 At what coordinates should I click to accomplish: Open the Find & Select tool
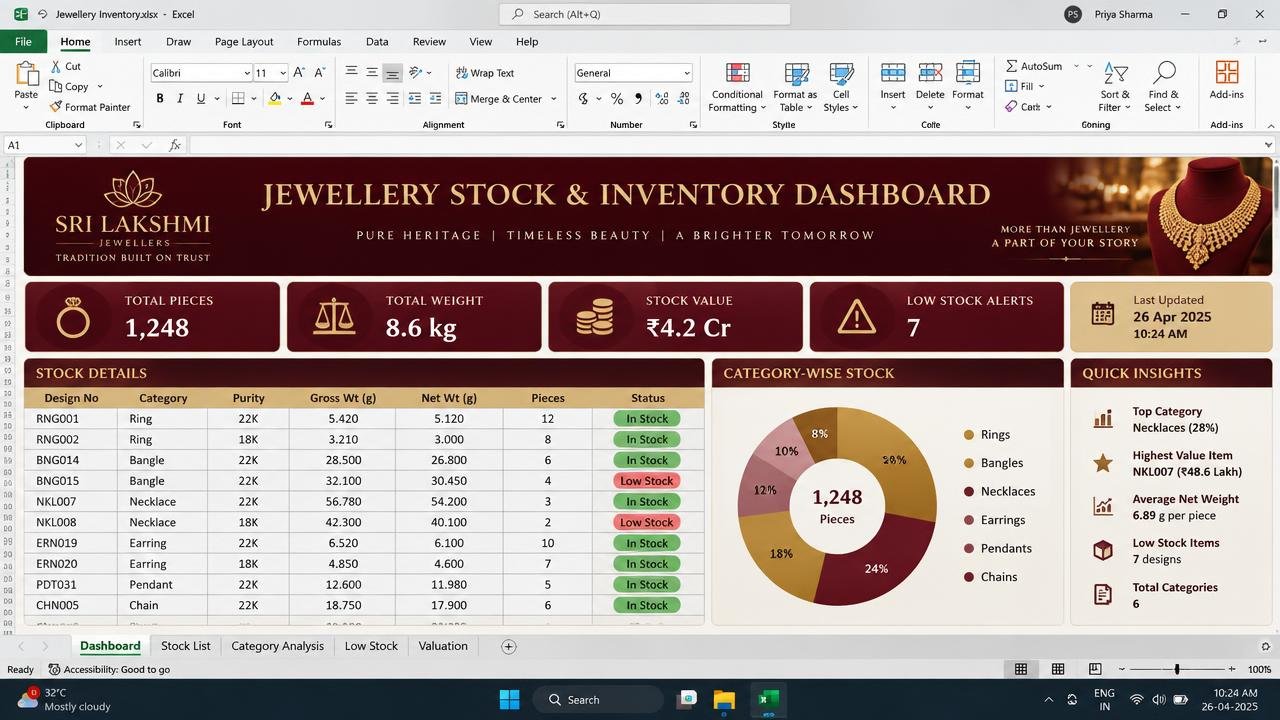[1163, 88]
